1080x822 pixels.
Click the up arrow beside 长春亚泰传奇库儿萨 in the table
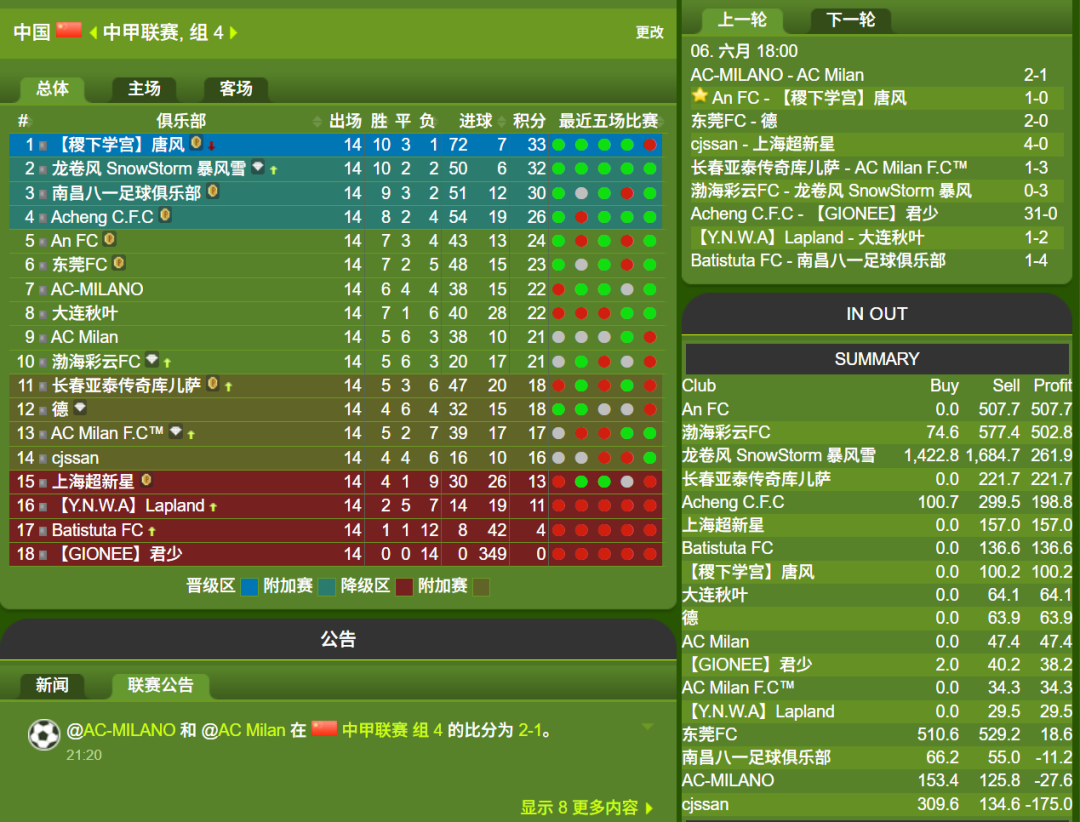[229, 387]
